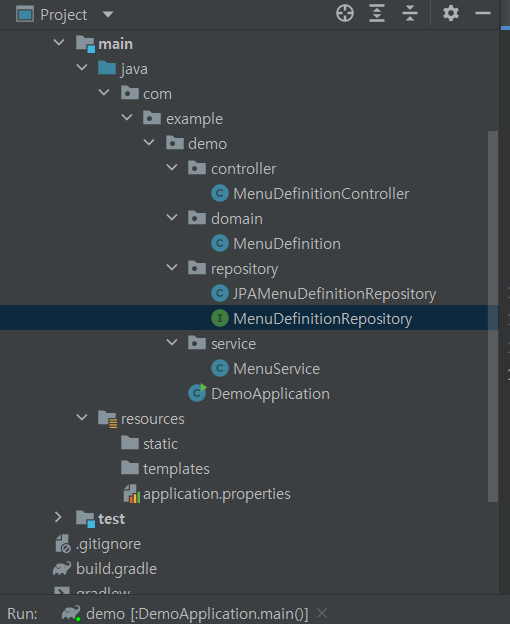Image resolution: width=510 pixels, height=624 pixels.
Task: Hide the Project tool window
Action: [x=483, y=14]
